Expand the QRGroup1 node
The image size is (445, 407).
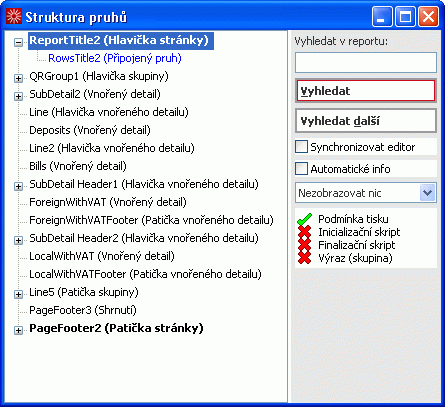pyautogui.click(x=18, y=78)
